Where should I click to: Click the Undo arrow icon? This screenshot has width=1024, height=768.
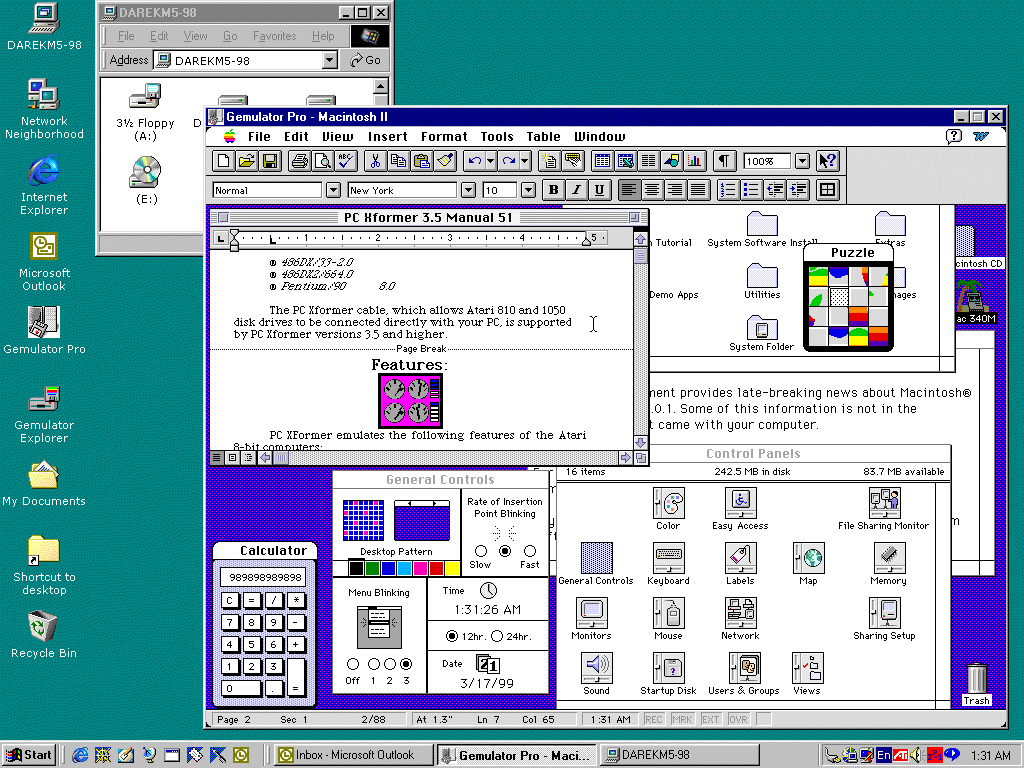[x=474, y=161]
